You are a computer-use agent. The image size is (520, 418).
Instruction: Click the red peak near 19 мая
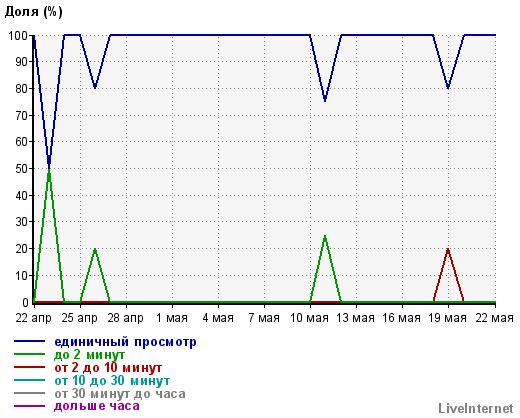448,249
